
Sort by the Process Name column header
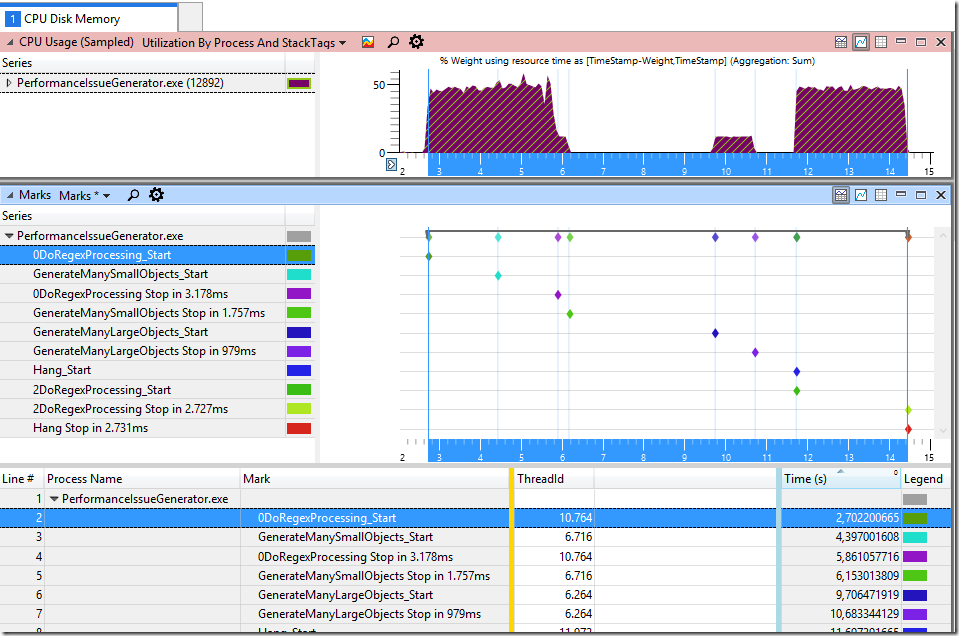point(142,479)
